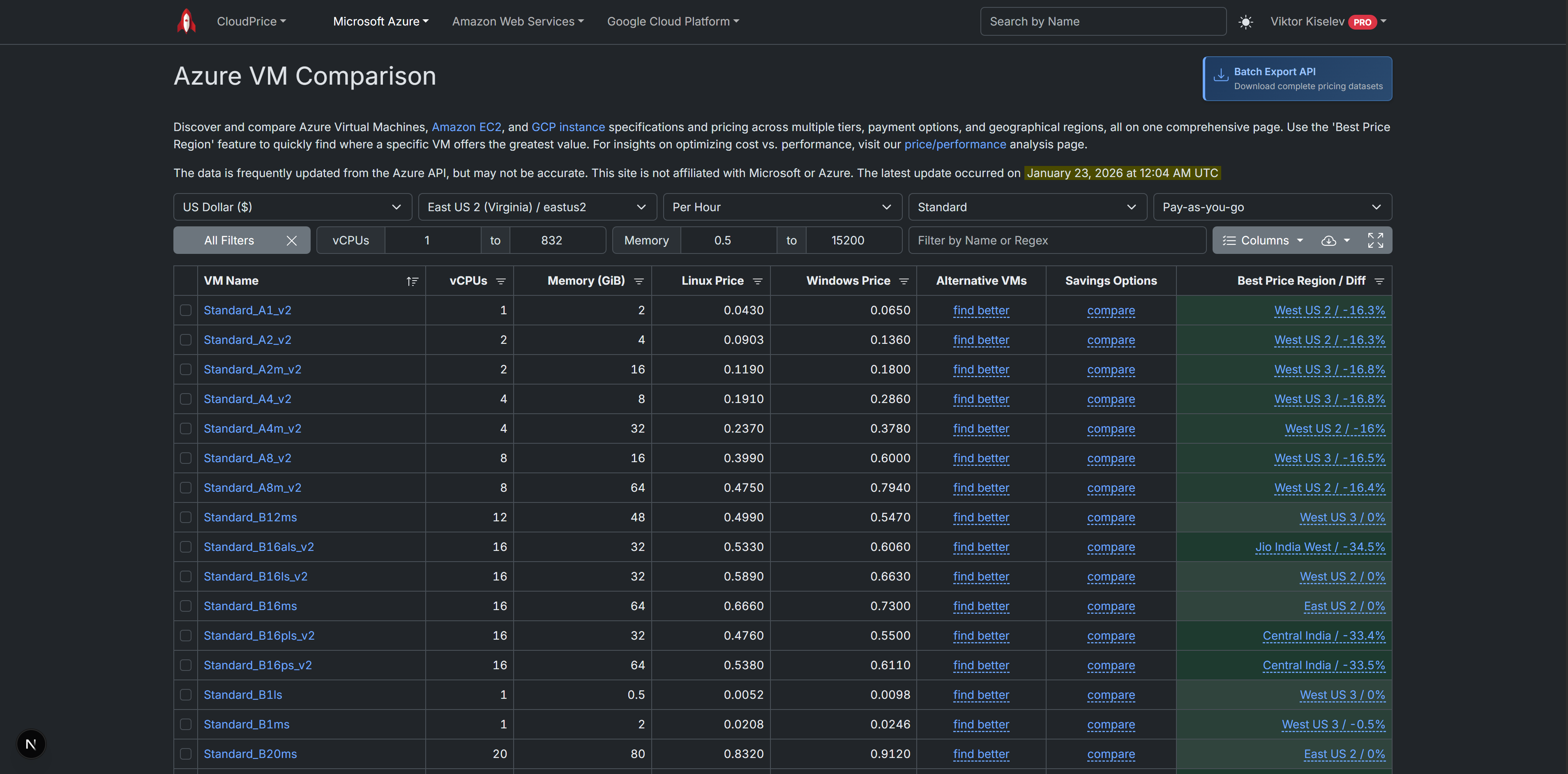Image resolution: width=1568 pixels, height=774 pixels.
Task: Toggle the light/dark theme sun icon
Action: click(1245, 22)
